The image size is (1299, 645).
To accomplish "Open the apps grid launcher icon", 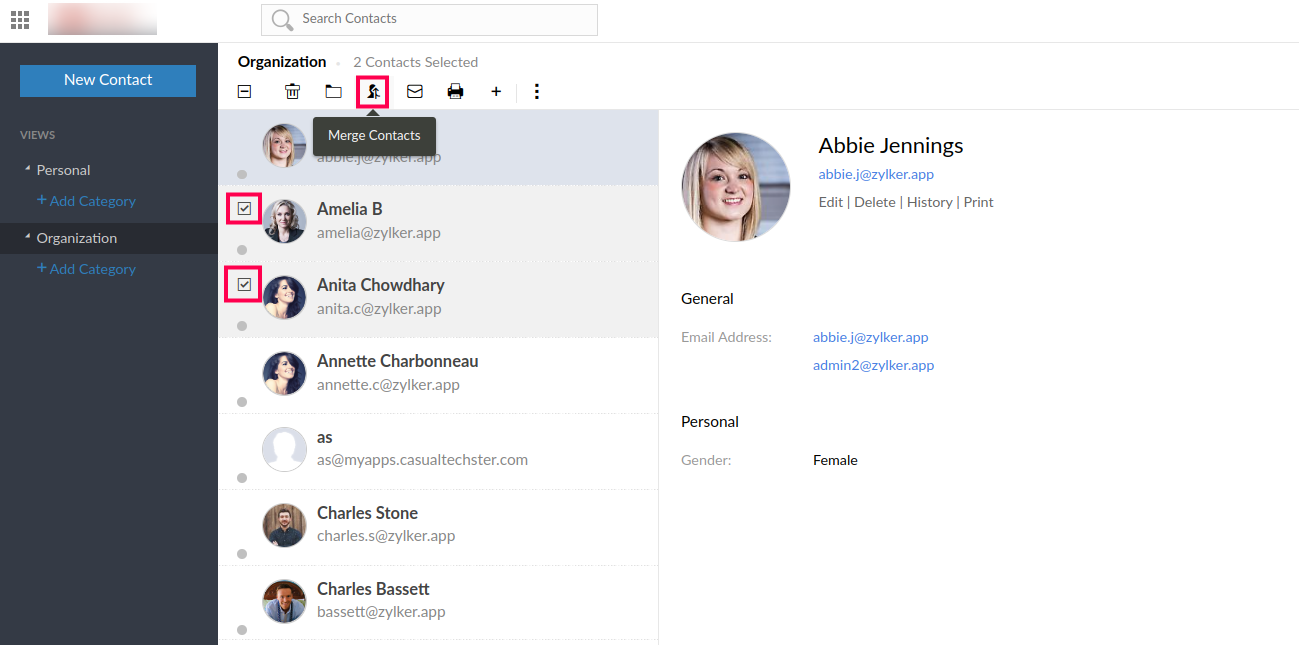I will pyautogui.click(x=19, y=19).
